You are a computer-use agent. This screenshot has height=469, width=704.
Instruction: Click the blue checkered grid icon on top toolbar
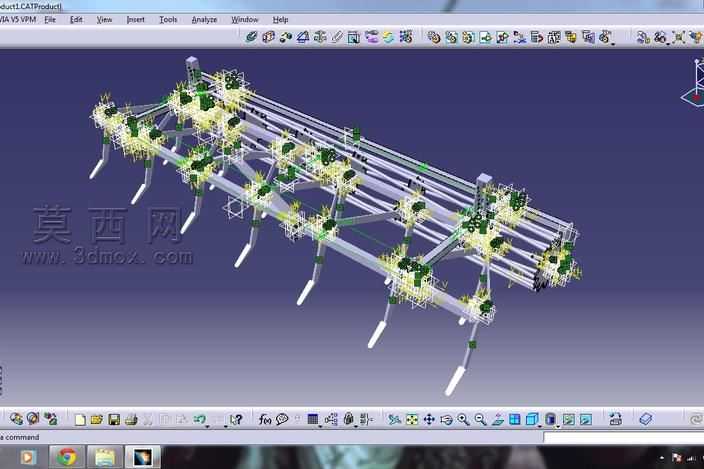click(405, 37)
